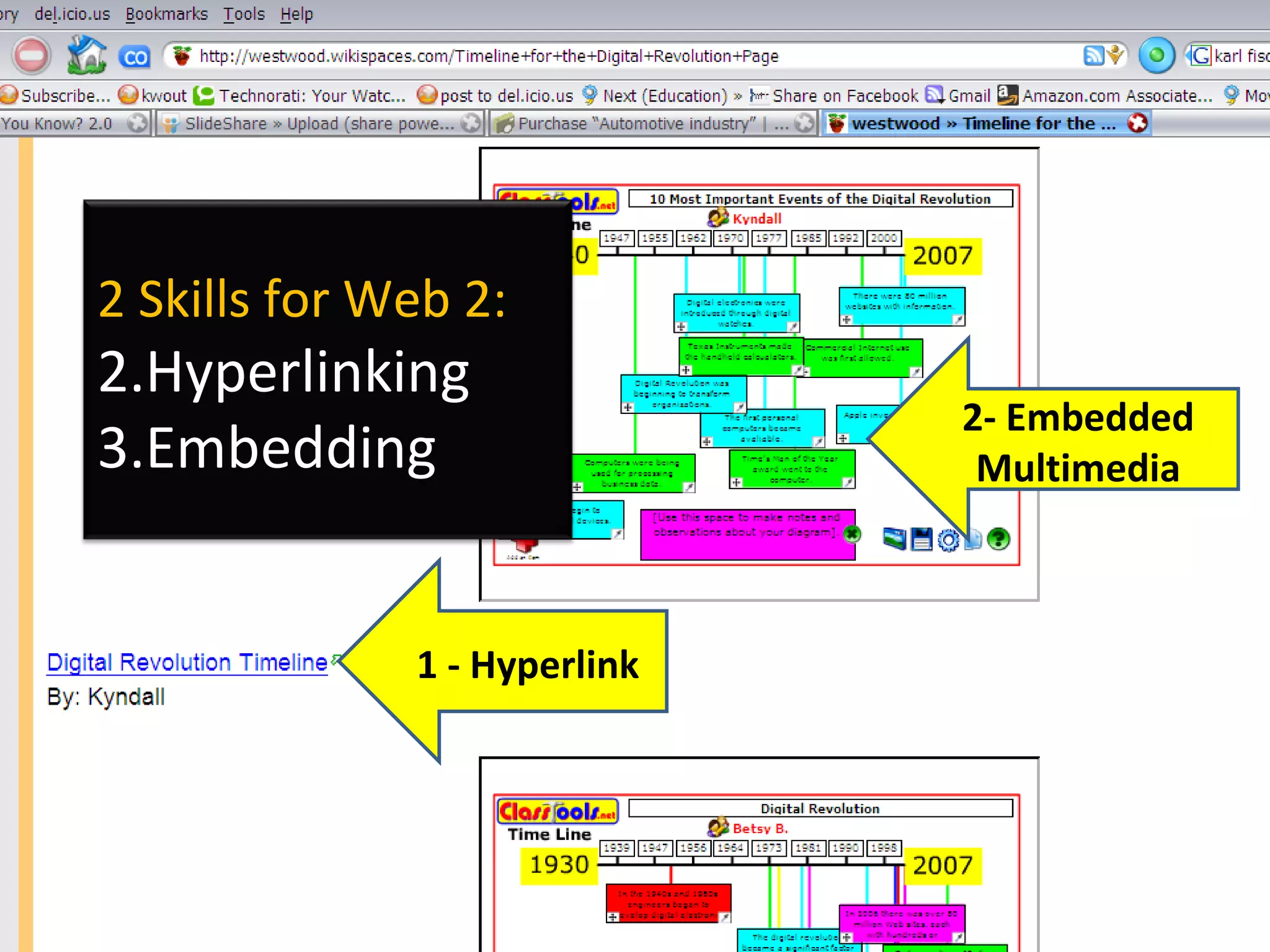This screenshot has height=952, width=1270.
Task: Click the RSS feed icon in address bar
Action: 1093,56
